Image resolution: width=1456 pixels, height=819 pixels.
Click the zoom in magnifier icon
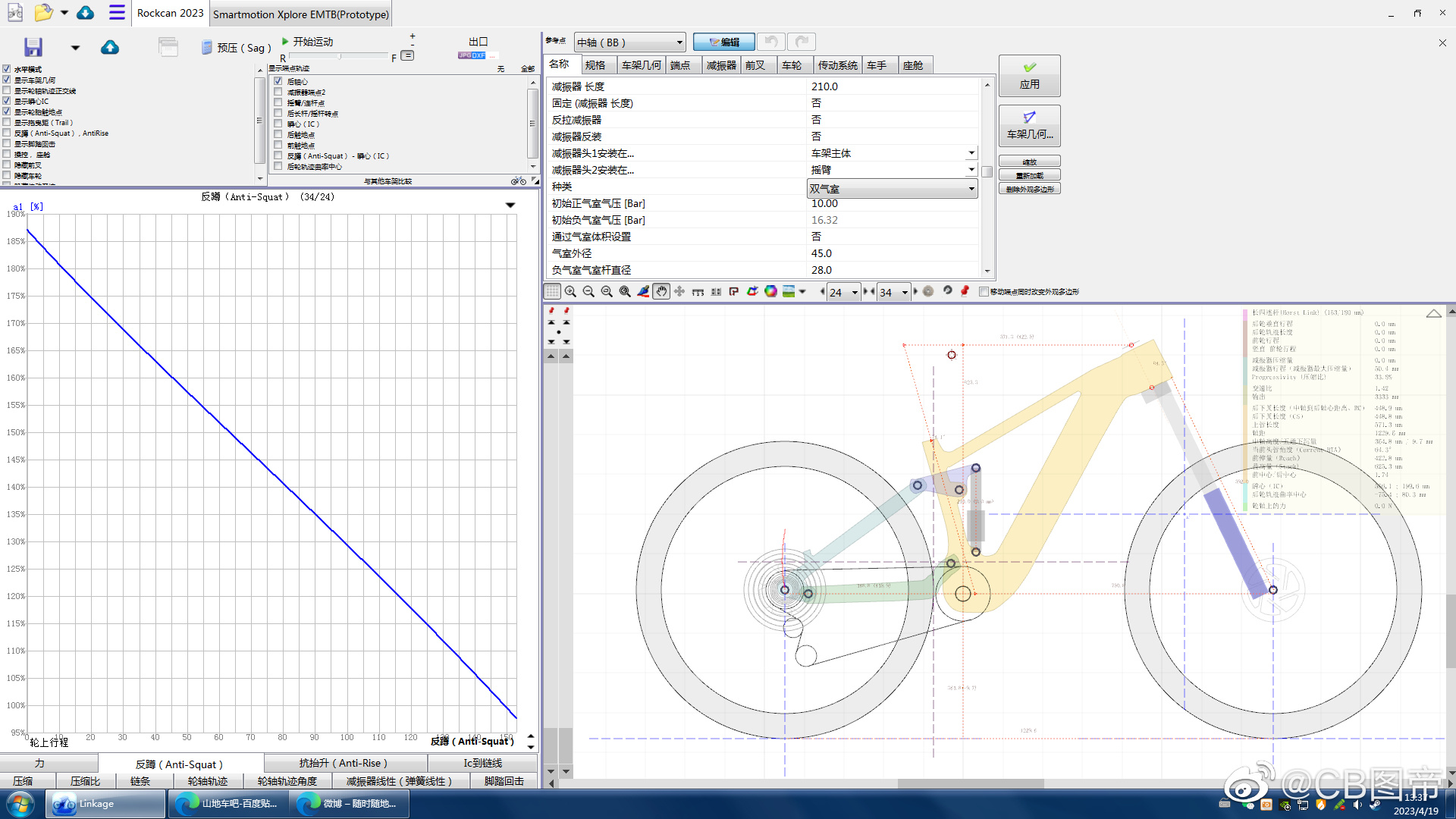[570, 291]
